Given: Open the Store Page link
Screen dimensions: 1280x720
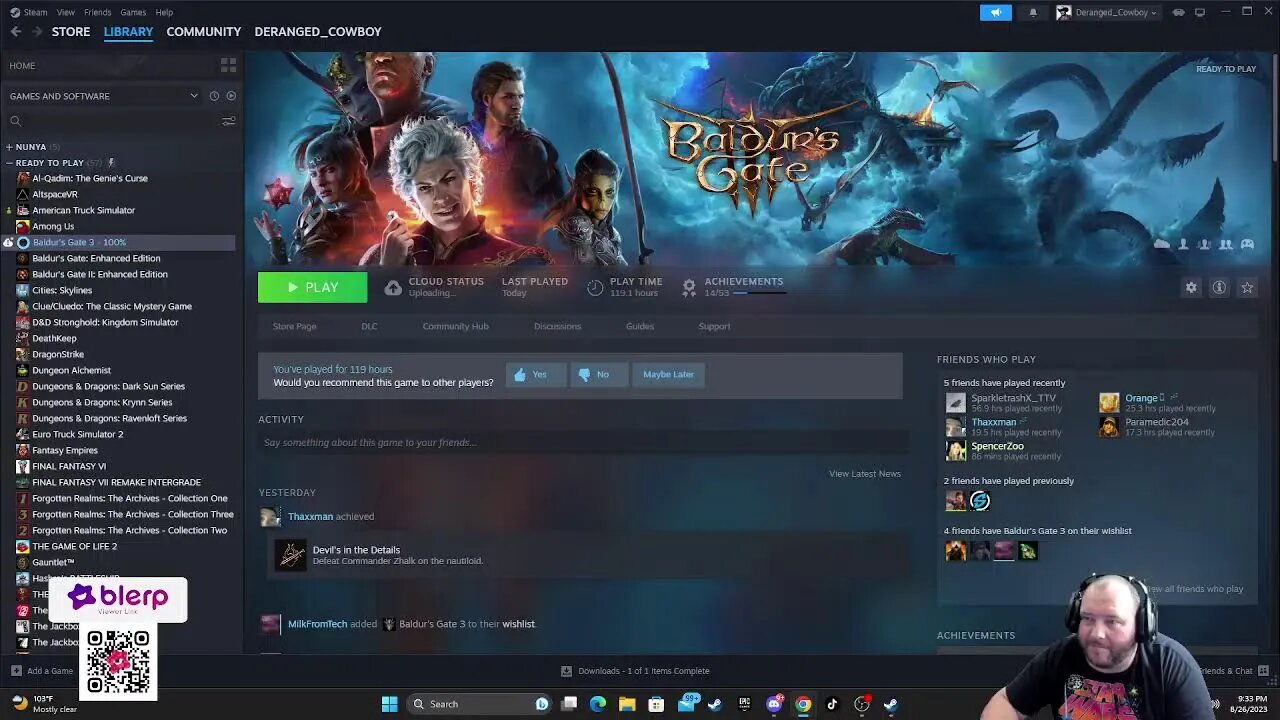Looking at the screenshot, I should pyautogui.click(x=295, y=326).
